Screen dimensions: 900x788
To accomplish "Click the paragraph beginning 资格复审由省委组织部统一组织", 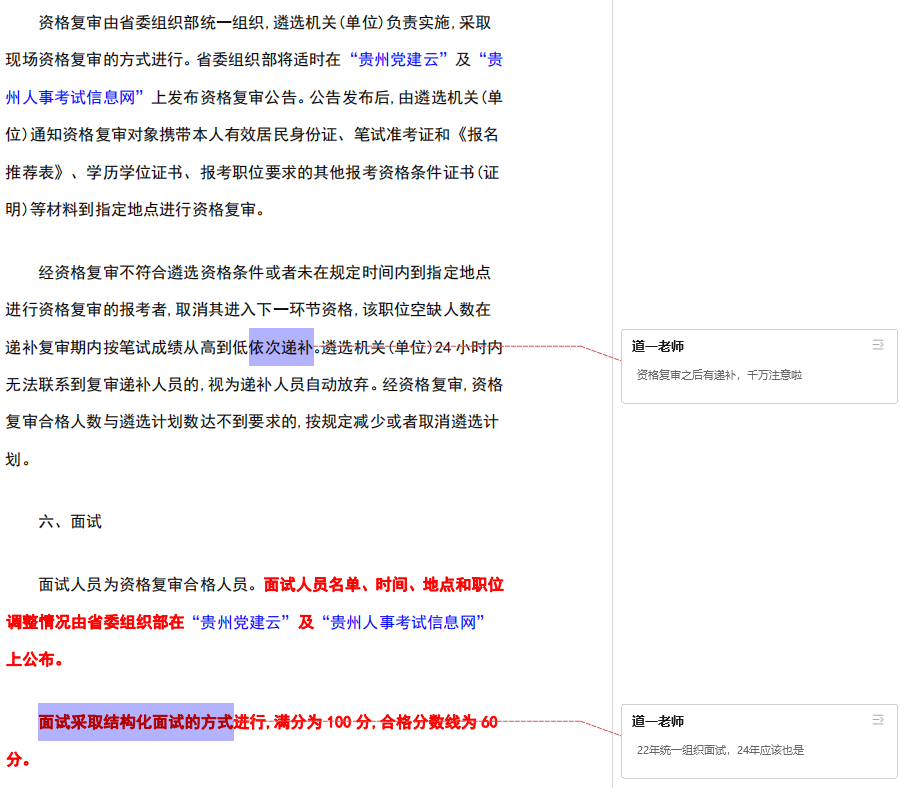I will click(264, 22).
